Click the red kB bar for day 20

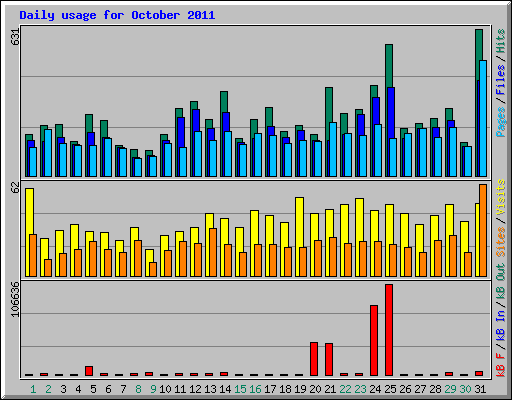(314, 359)
